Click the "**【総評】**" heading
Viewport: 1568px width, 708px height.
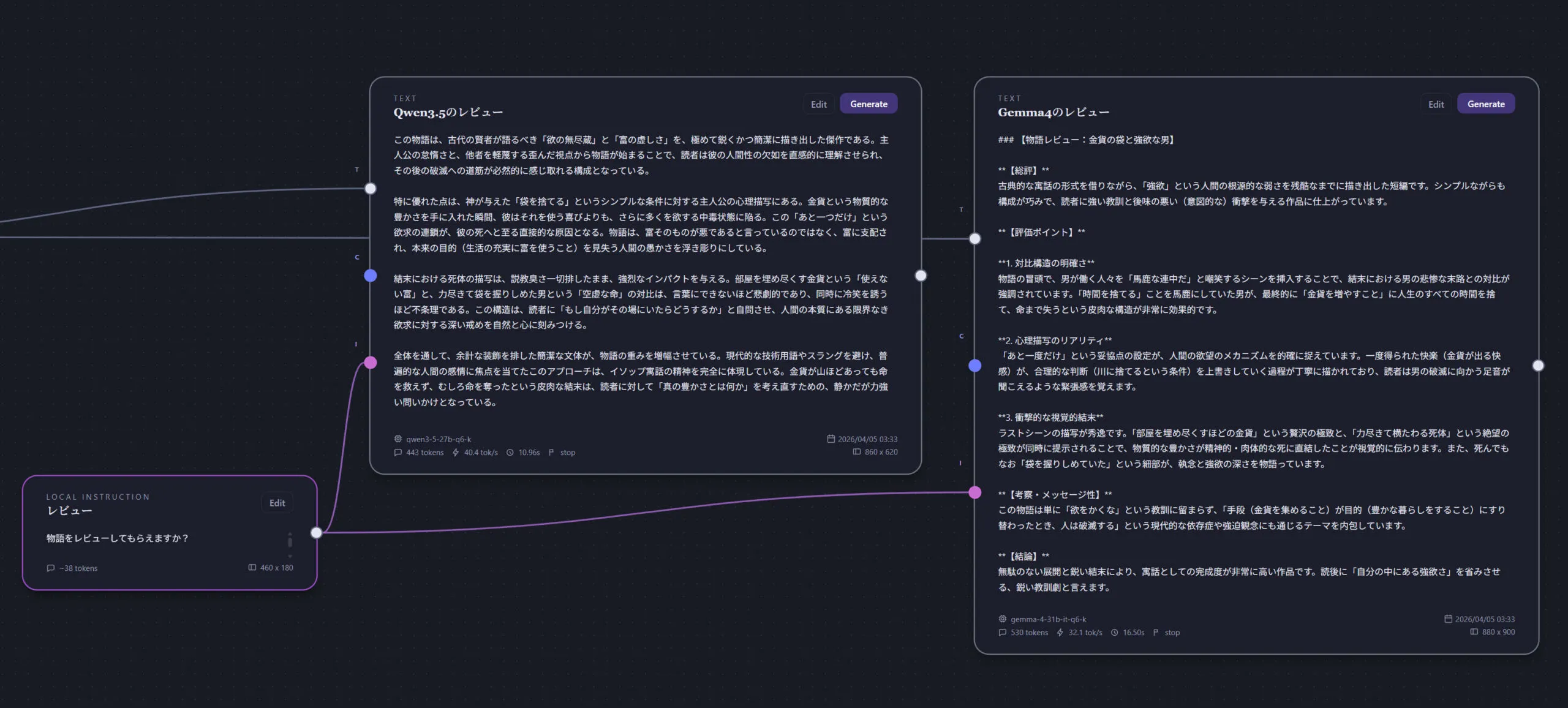(1023, 170)
